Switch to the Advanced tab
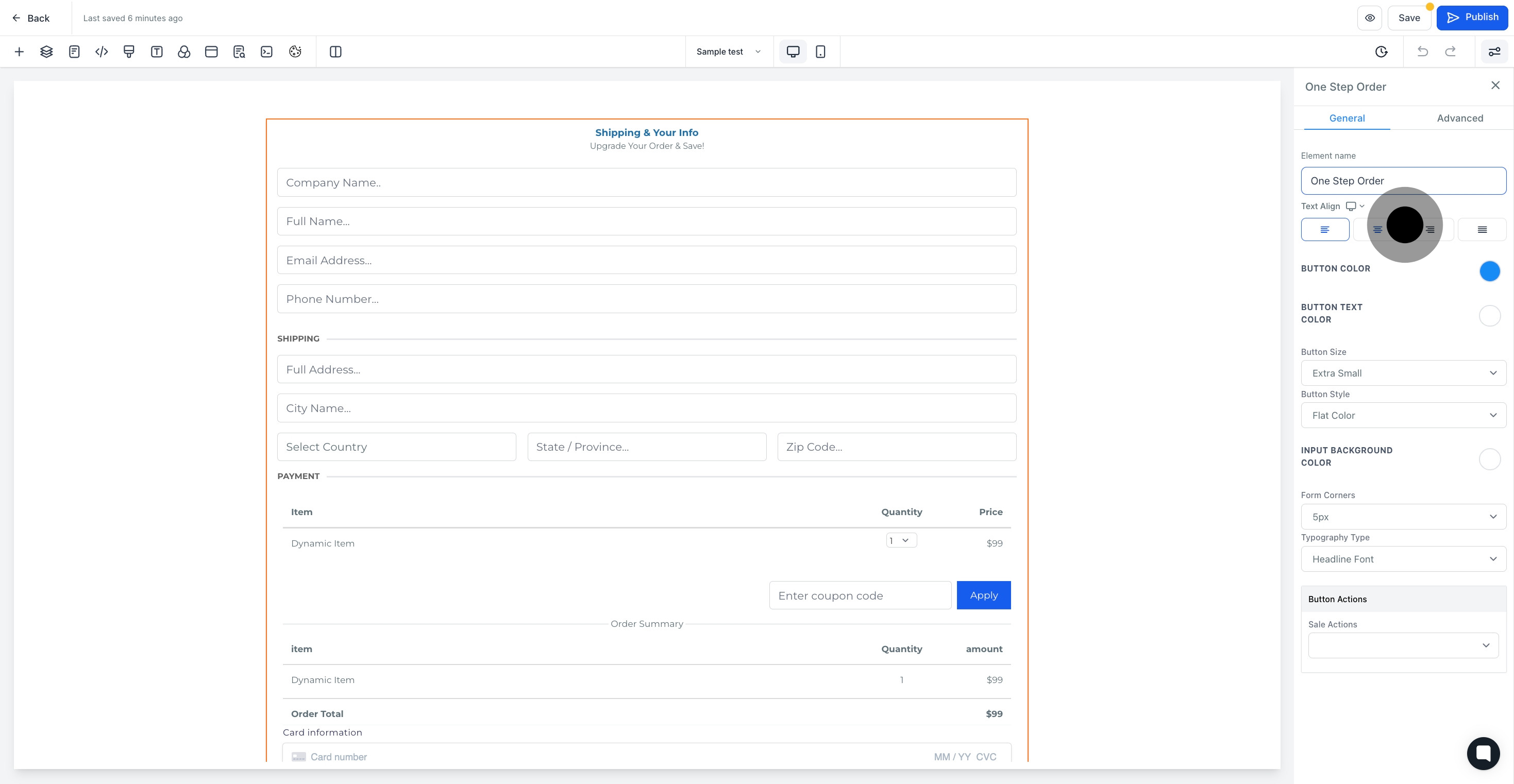 click(x=1459, y=118)
